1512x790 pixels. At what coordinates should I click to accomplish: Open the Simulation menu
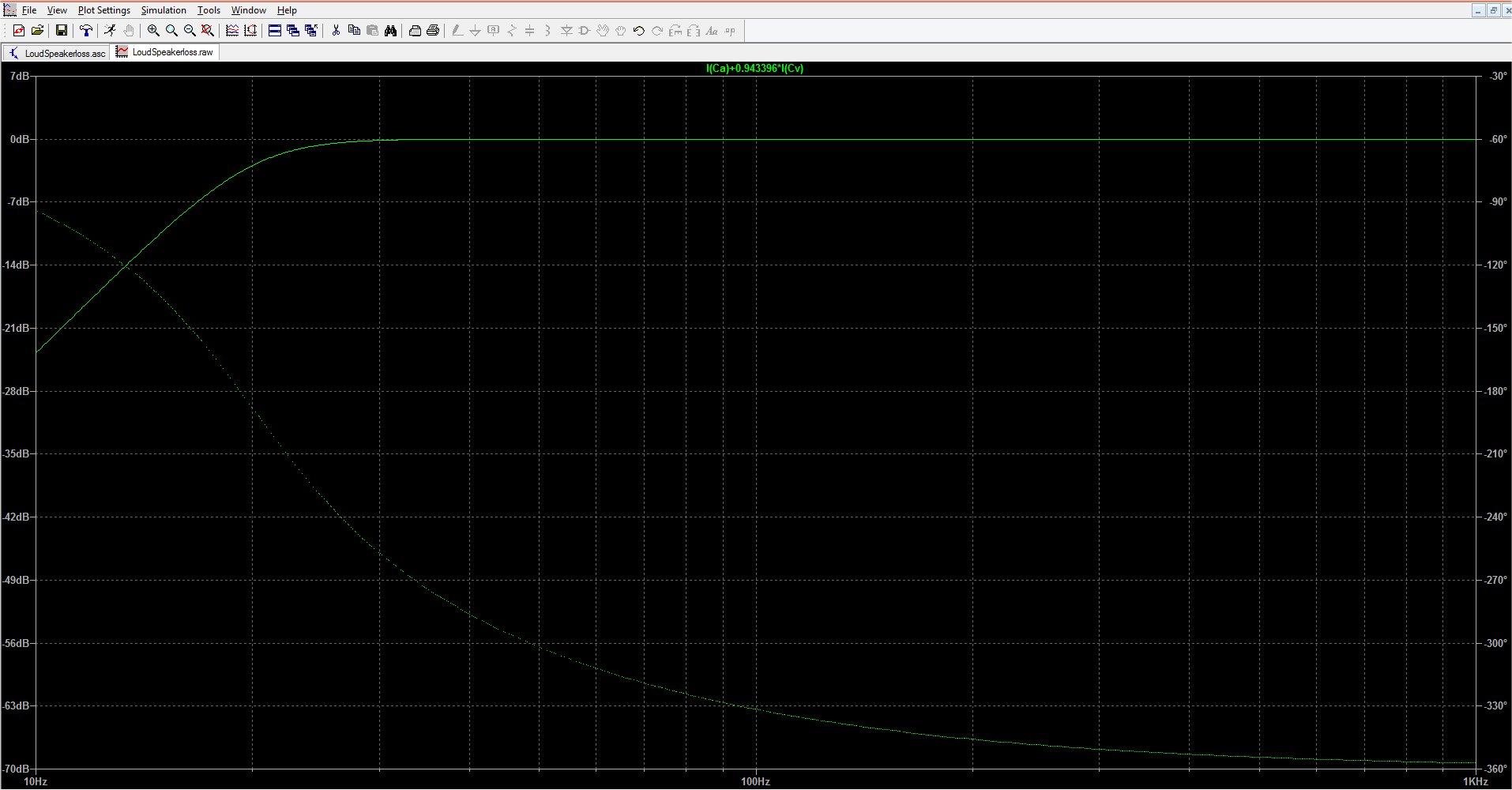pos(164,10)
